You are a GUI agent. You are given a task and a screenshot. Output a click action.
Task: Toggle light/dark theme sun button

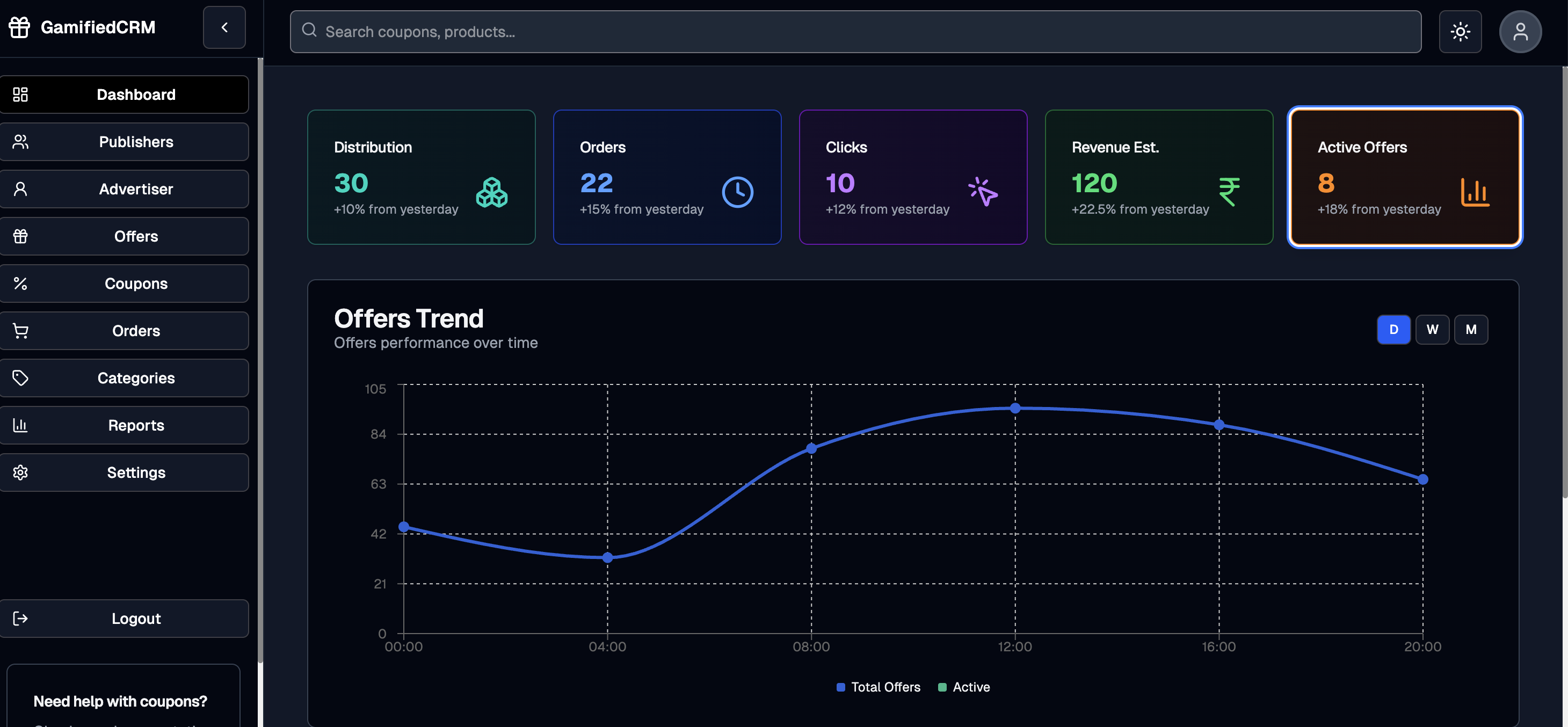point(1460,32)
